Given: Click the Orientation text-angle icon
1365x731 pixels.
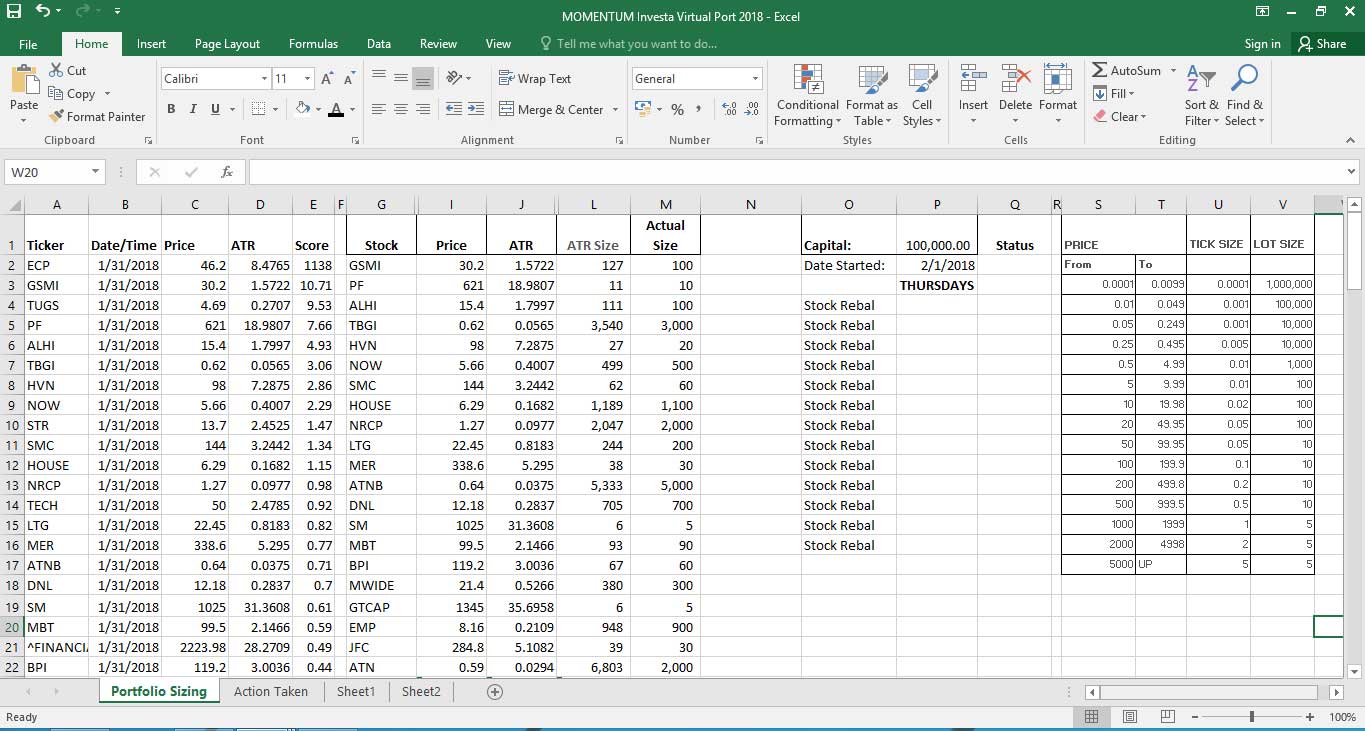Looking at the screenshot, I should tap(454, 78).
